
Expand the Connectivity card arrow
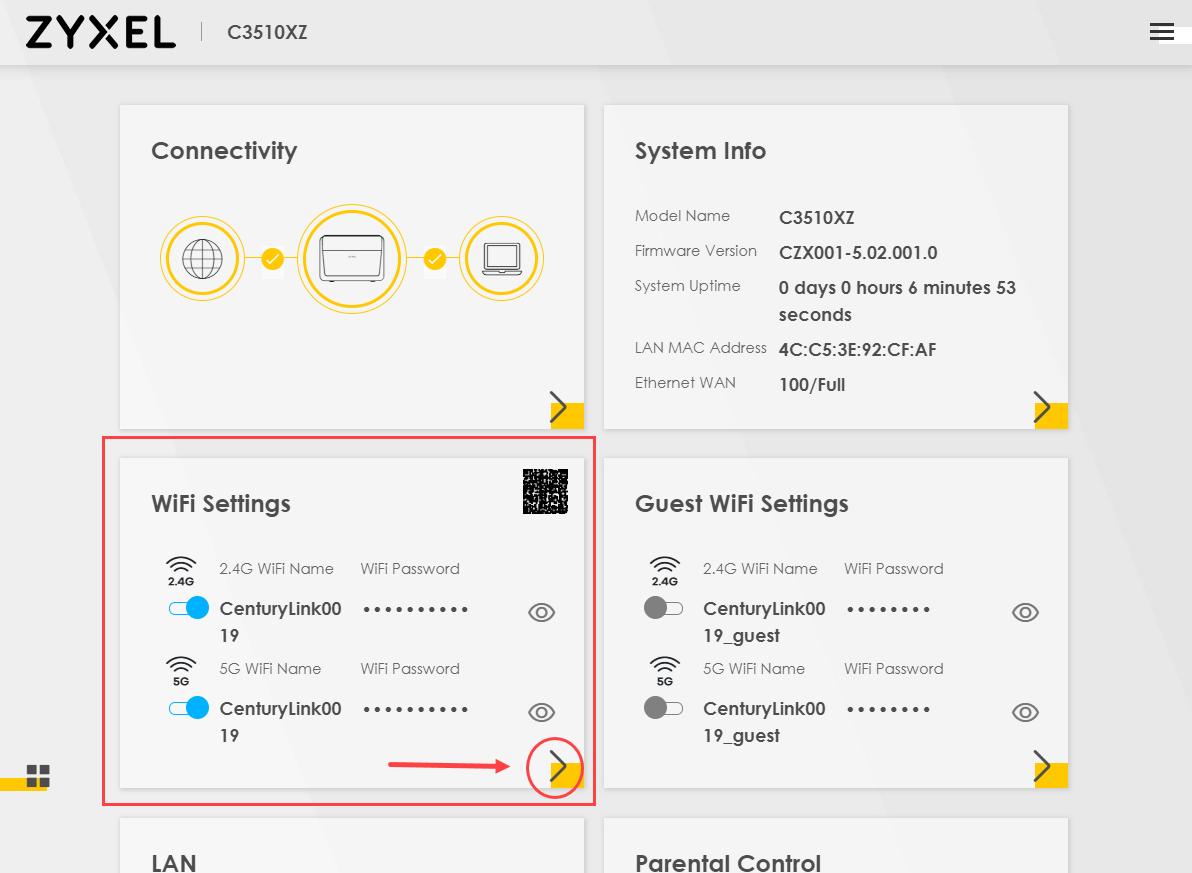560,408
